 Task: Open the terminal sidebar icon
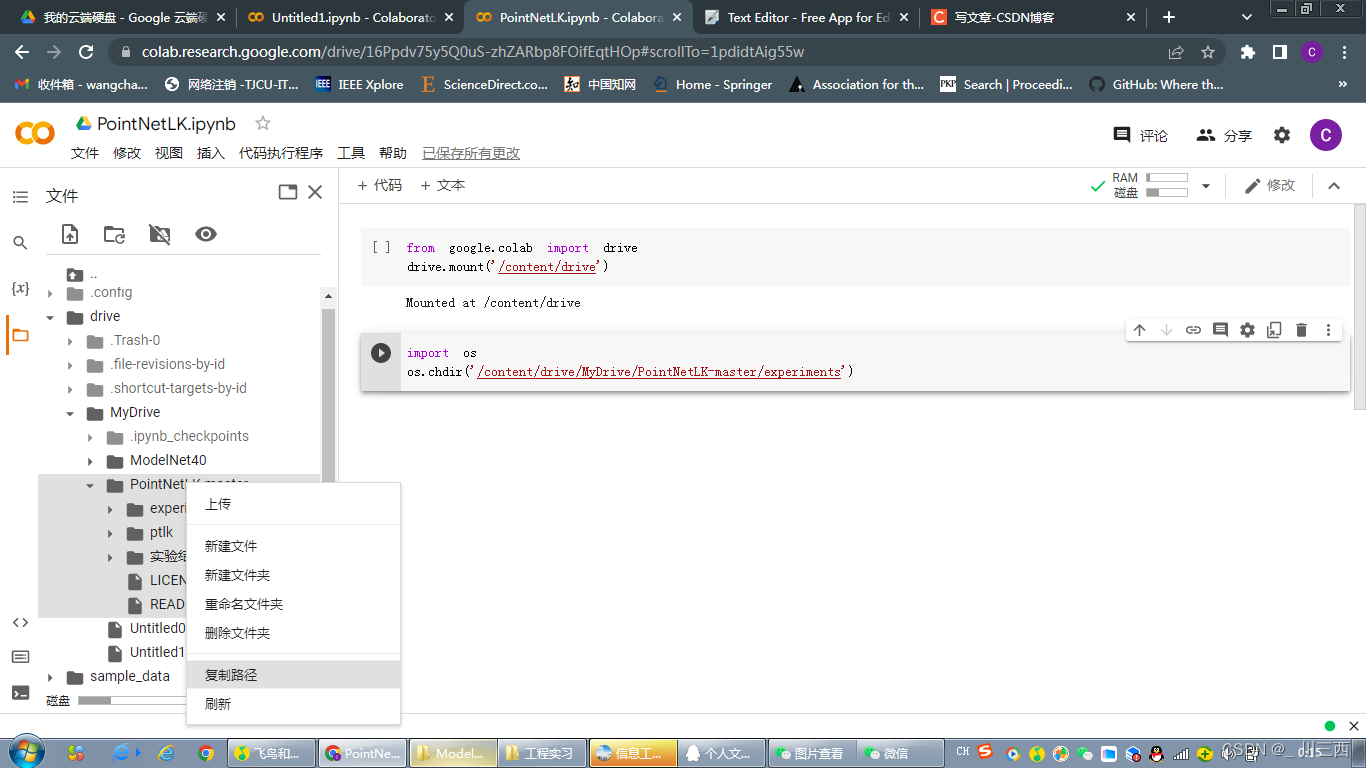(x=20, y=692)
